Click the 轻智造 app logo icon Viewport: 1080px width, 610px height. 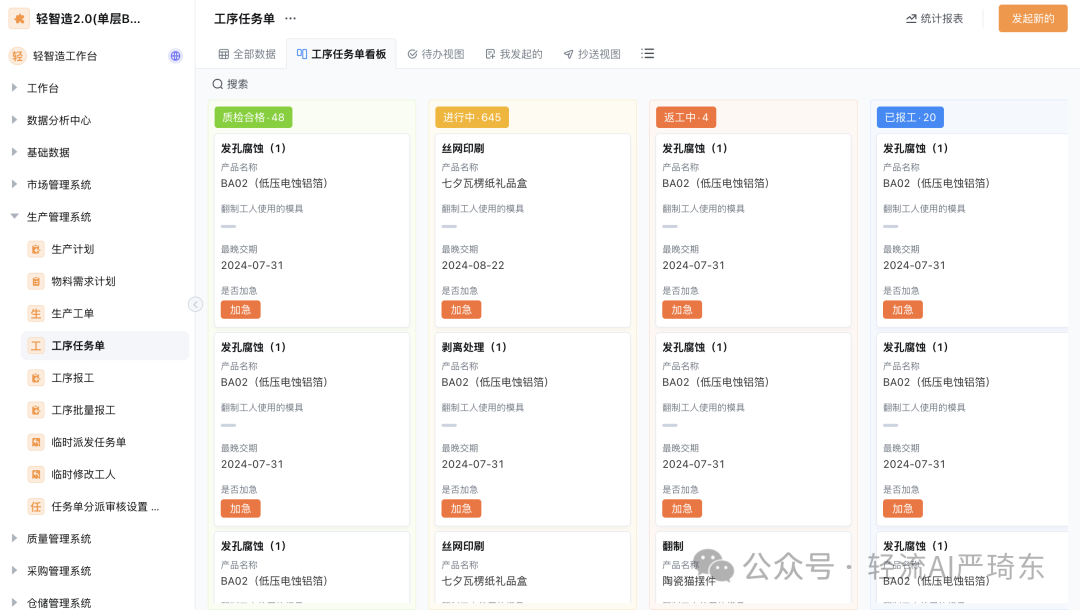click(18, 16)
